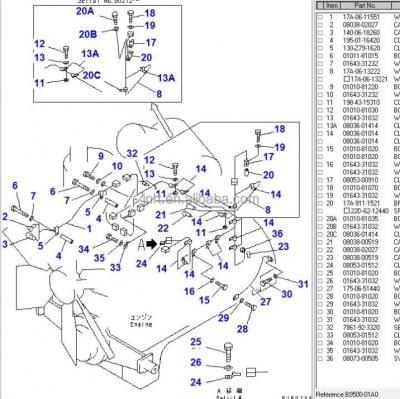
Task: Enable the checkbox for item 36 08073-00505
Action: 320,358
